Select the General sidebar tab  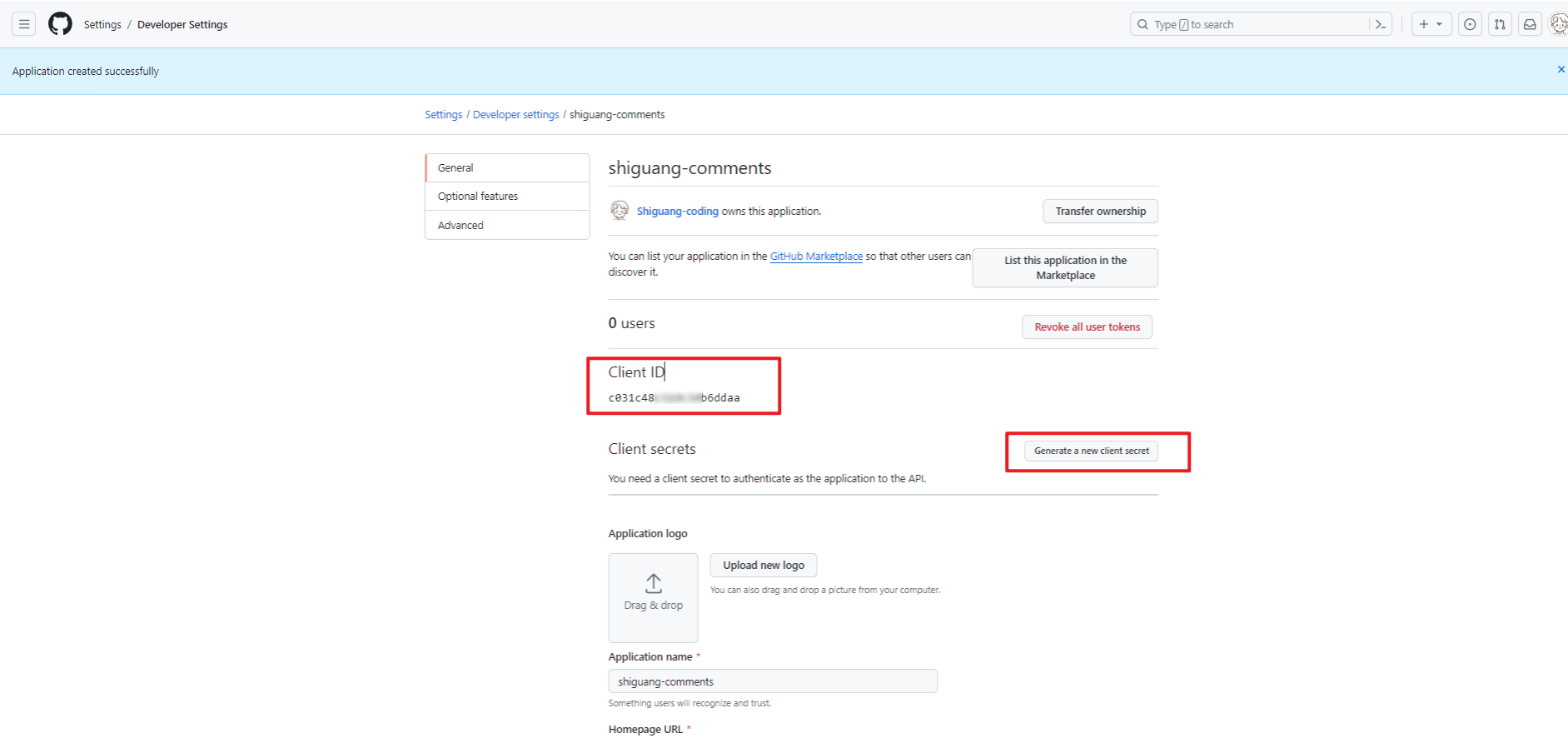tap(507, 167)
